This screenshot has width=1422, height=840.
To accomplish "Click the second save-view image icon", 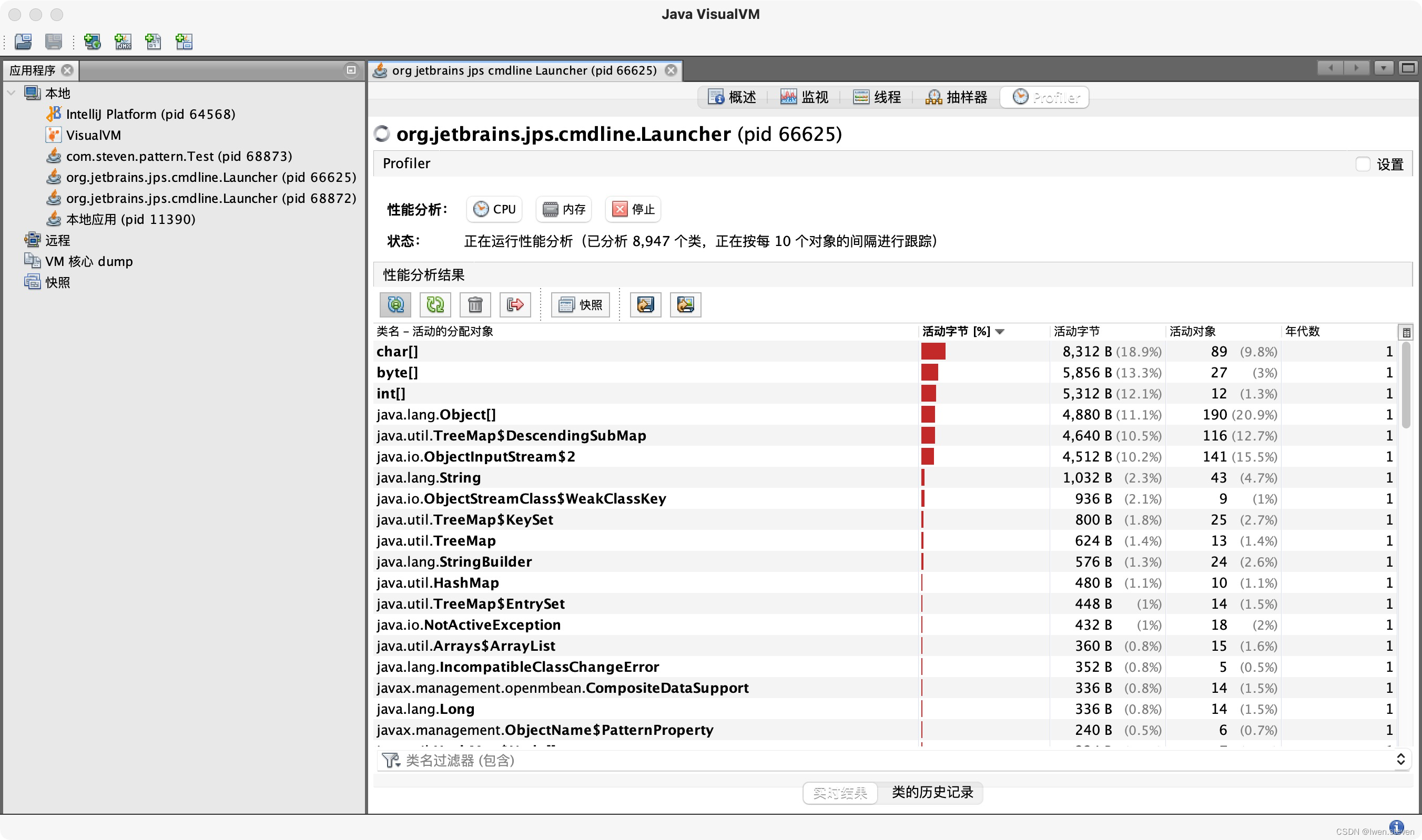I will click(685, 304).
